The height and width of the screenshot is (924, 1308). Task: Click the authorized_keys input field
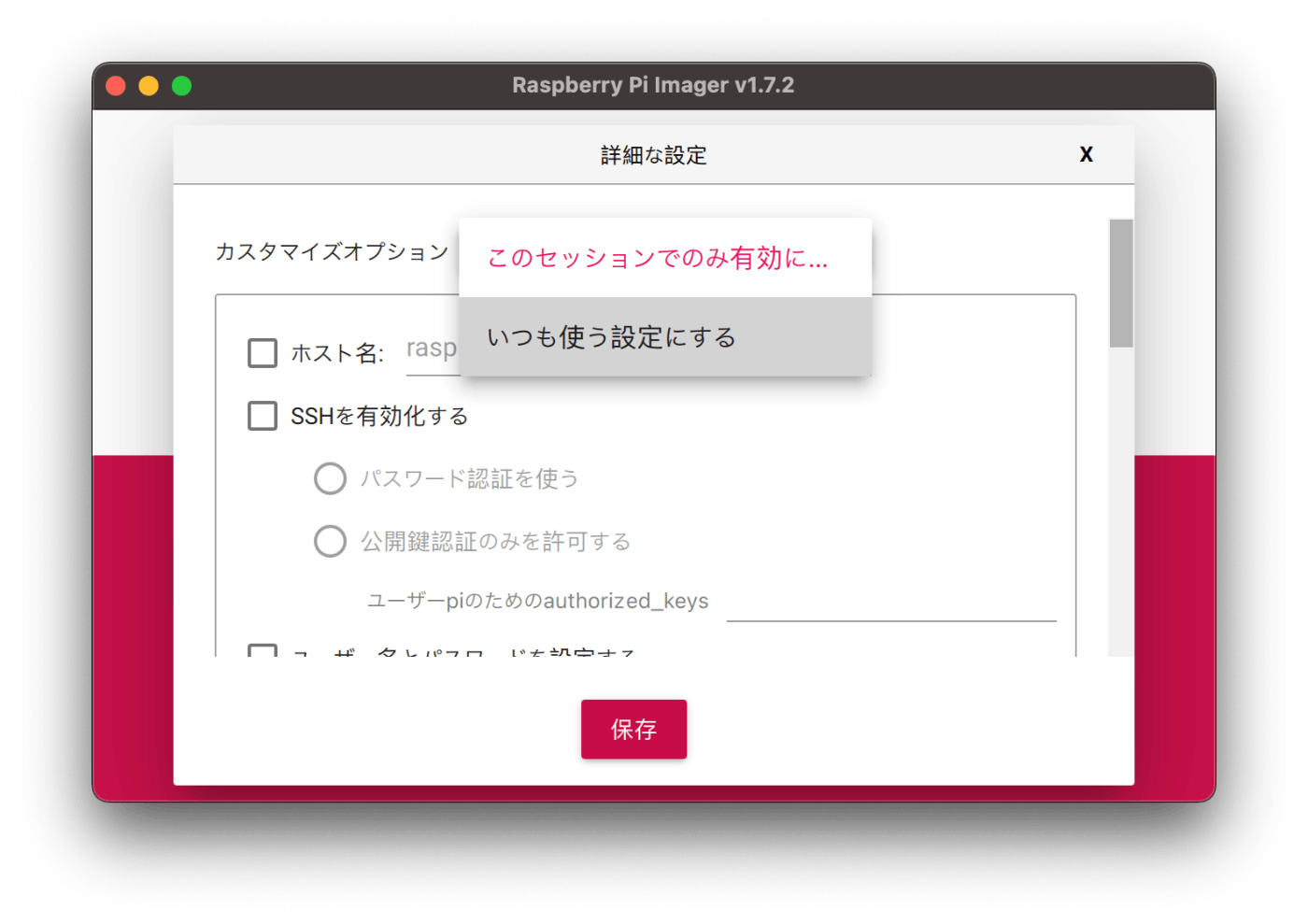click(x=891, y=602)
